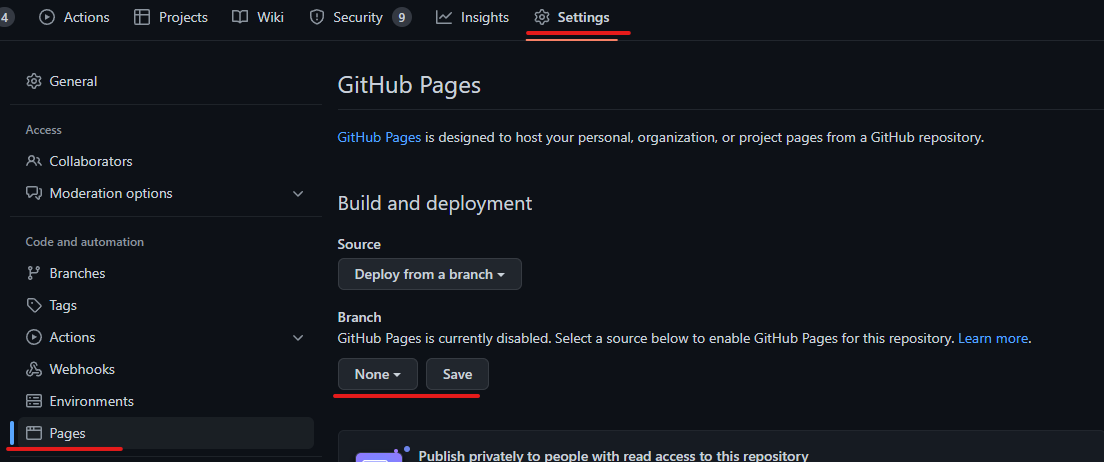
Task: Click the Moderation options comment icon
Action: pos(34,193)
